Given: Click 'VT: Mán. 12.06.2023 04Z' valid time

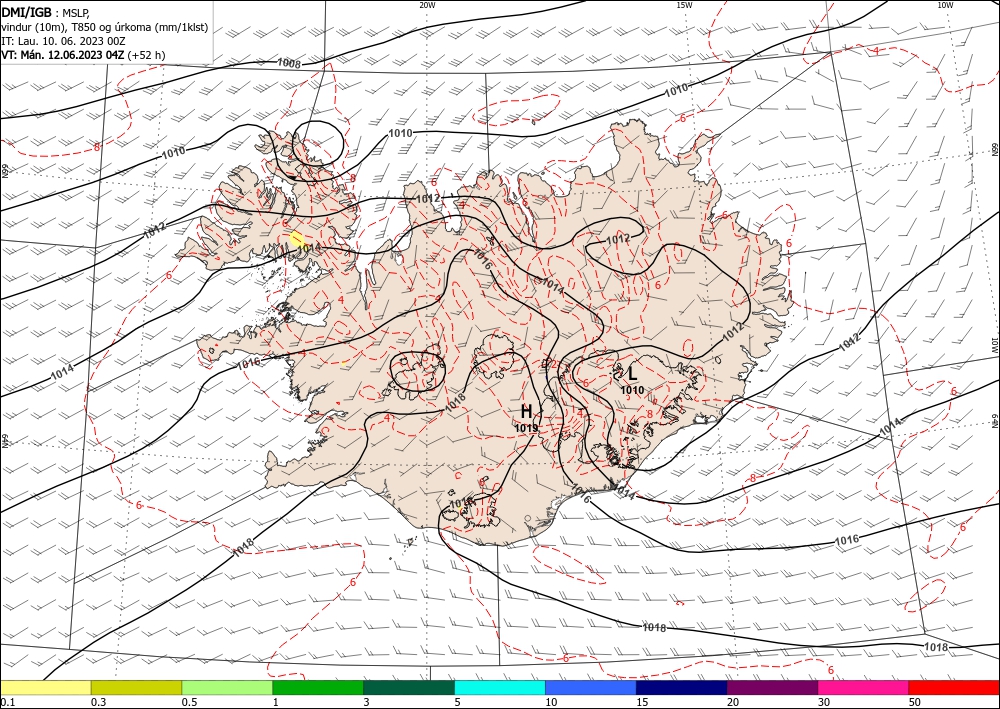Looking at the screenshot, I should (63, 55).
